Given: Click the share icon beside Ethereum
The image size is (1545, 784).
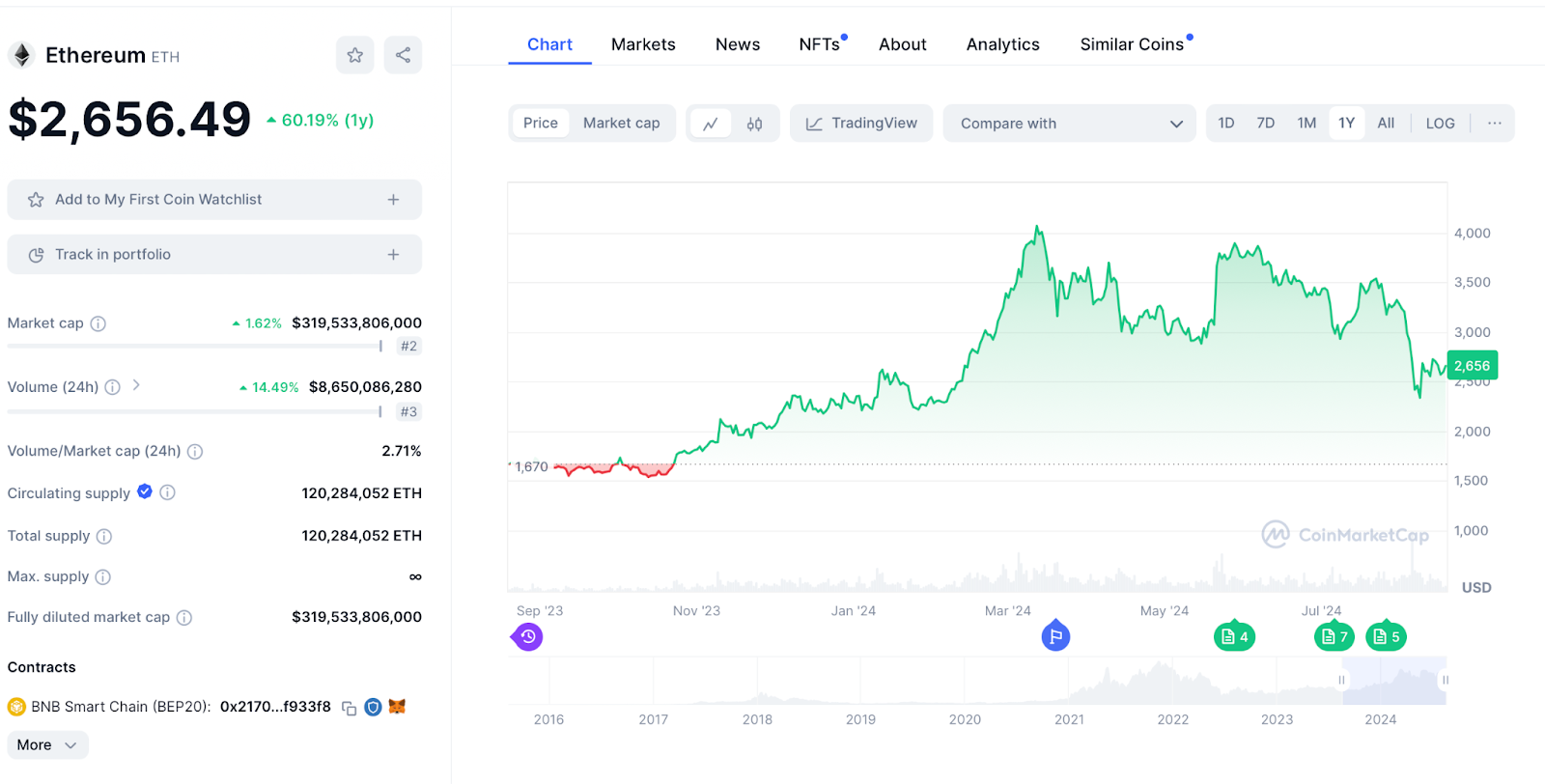Looking at the screenshot, I should pos(403,55).
